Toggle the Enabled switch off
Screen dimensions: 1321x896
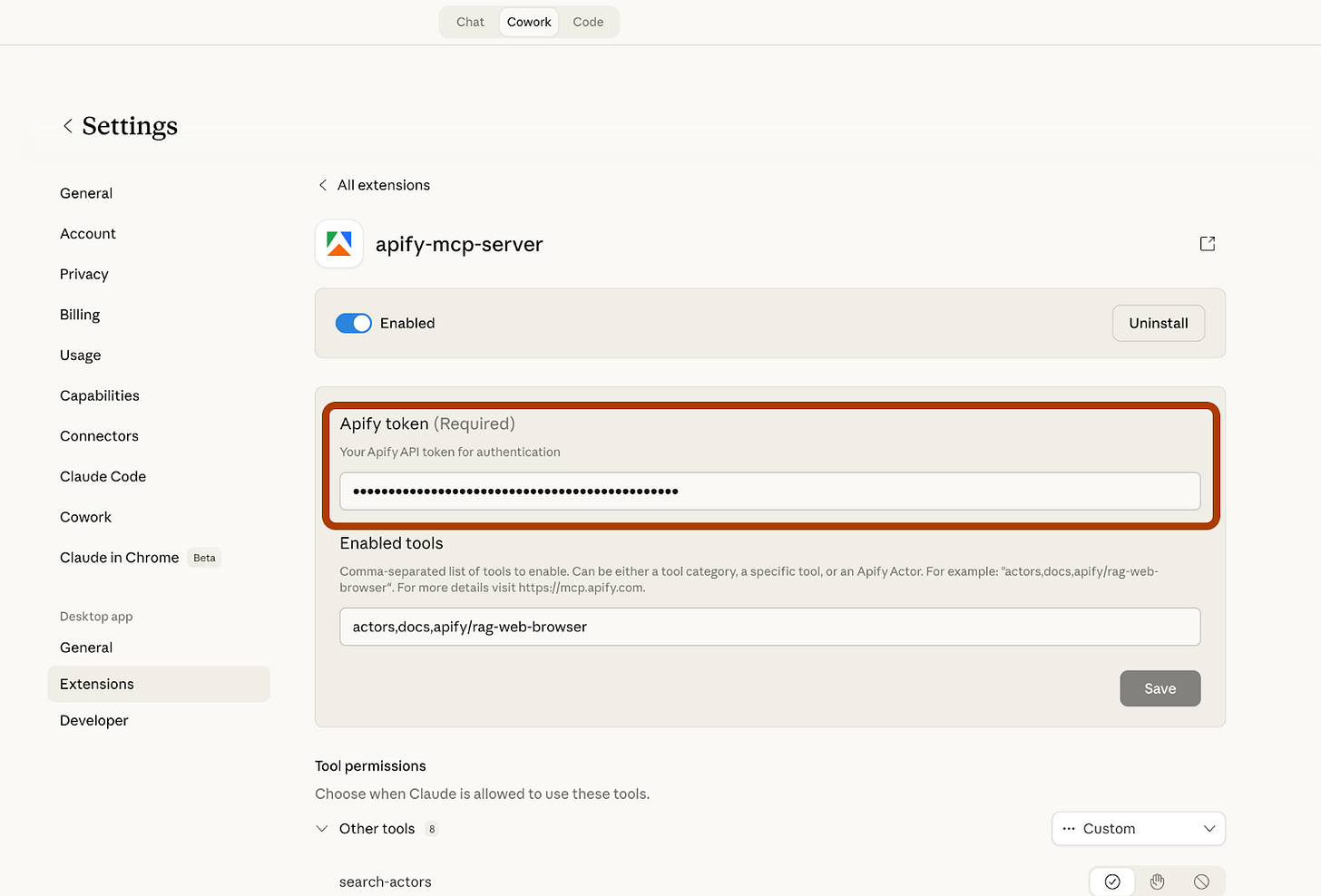(353, 323)
